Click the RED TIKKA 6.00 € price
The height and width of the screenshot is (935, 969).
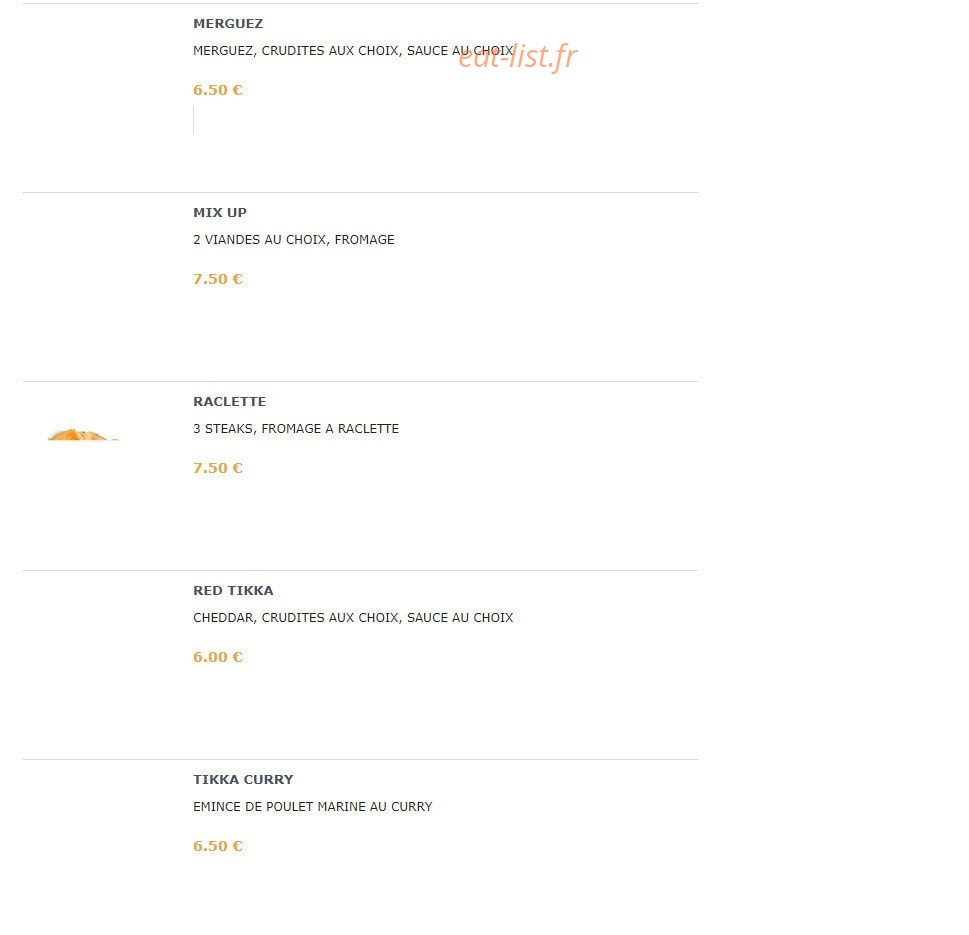click(x=218, y=657)
